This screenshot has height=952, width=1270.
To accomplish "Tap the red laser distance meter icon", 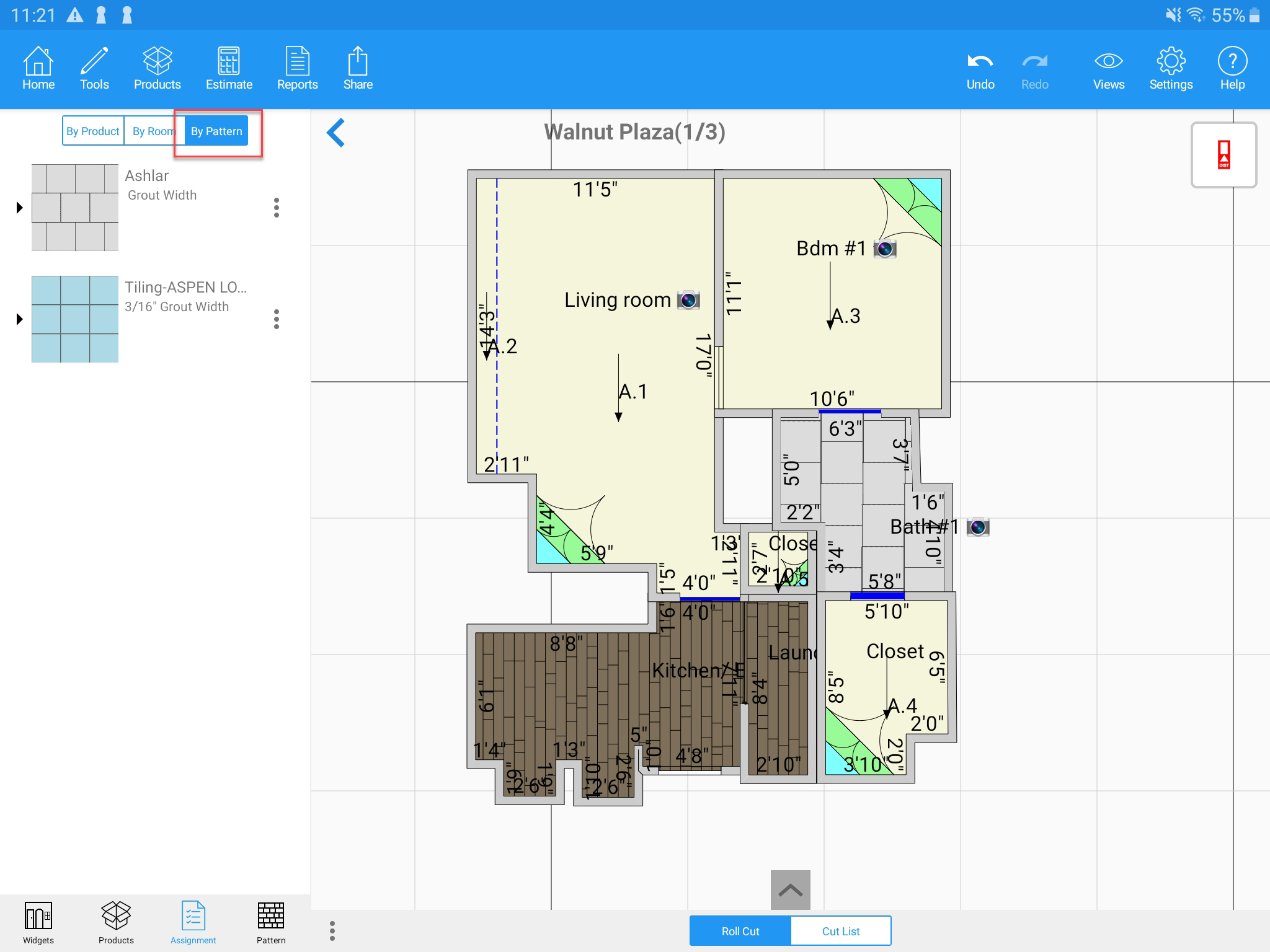I will [1223, 155].
